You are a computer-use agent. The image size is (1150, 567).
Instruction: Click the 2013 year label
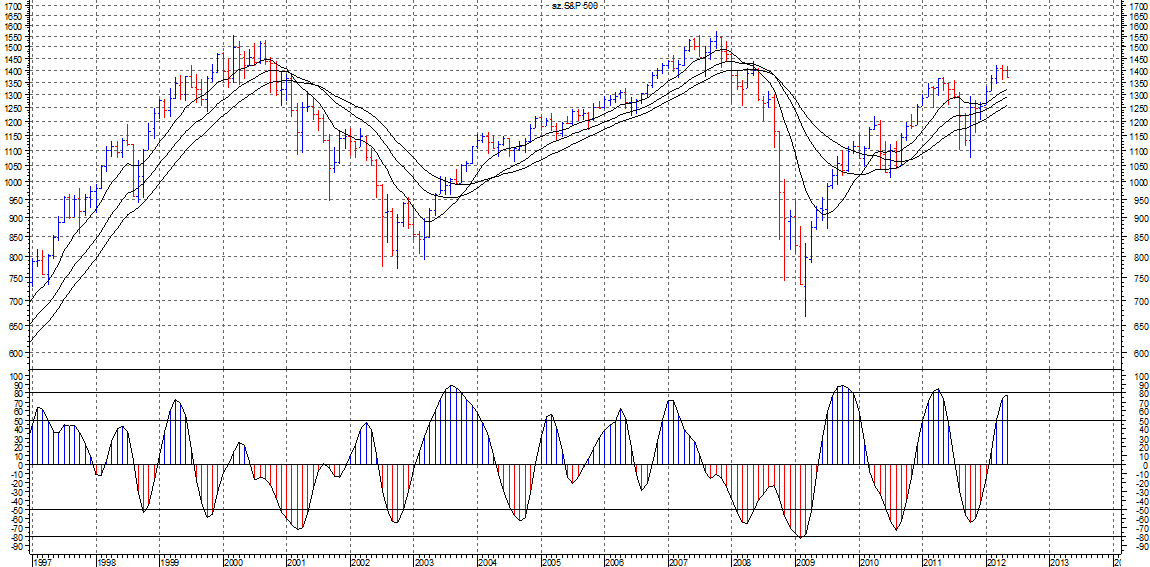coord(1059,562)
